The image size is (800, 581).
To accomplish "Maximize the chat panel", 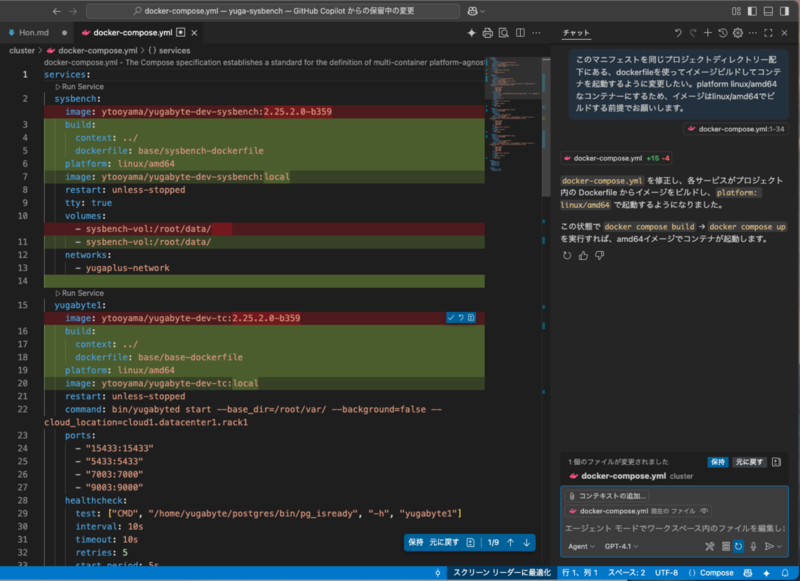I will [768, 33].
